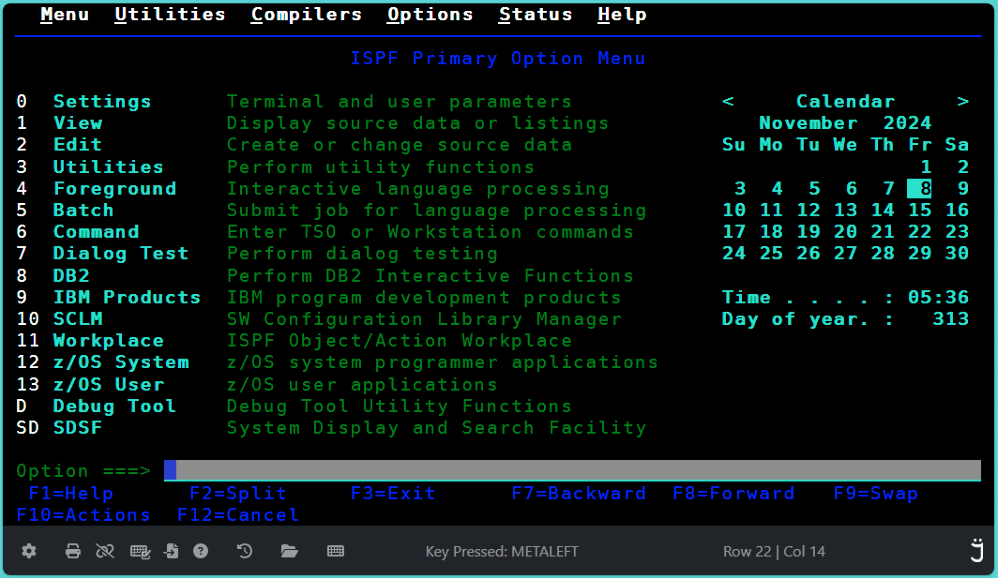Image resolution: width=998 pixels, height=578 pixels.
Task: Click F12=Cancel function key
Action: tap(238, 515)
